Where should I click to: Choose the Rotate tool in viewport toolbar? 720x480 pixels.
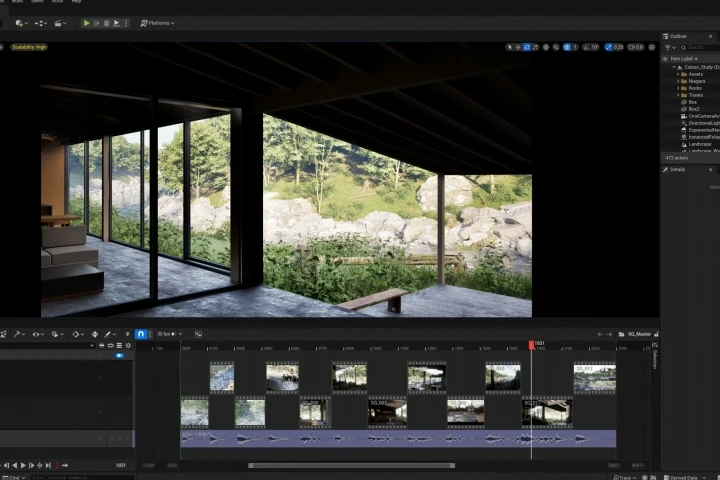(527, 47)
